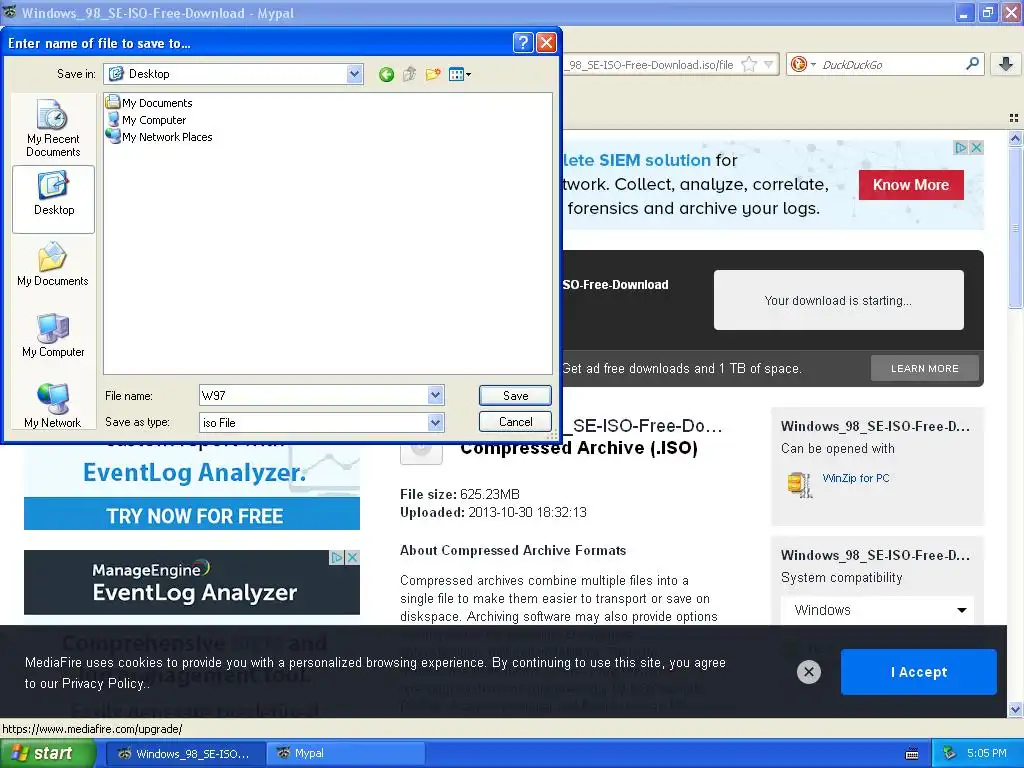Create a new folder icon

(x=433, y=74)
